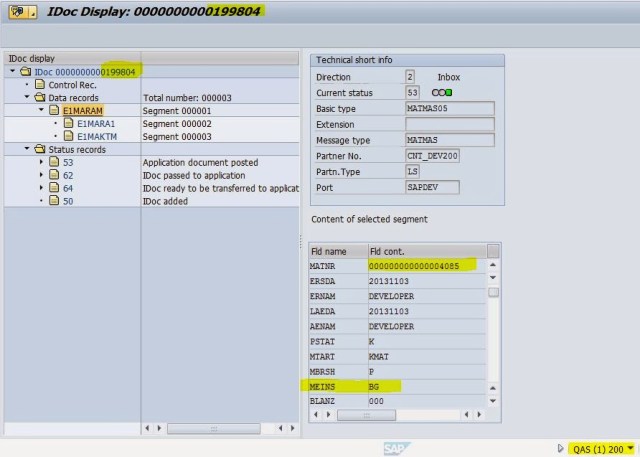
Task: Select the E1MARA1 segment
Action: pyautogui.click(x=97, y=124)
